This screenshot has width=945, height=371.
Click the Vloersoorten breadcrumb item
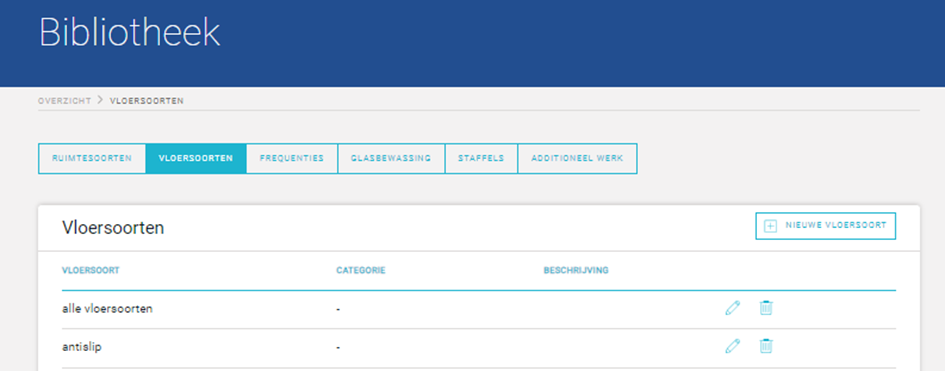coord(146,101)
